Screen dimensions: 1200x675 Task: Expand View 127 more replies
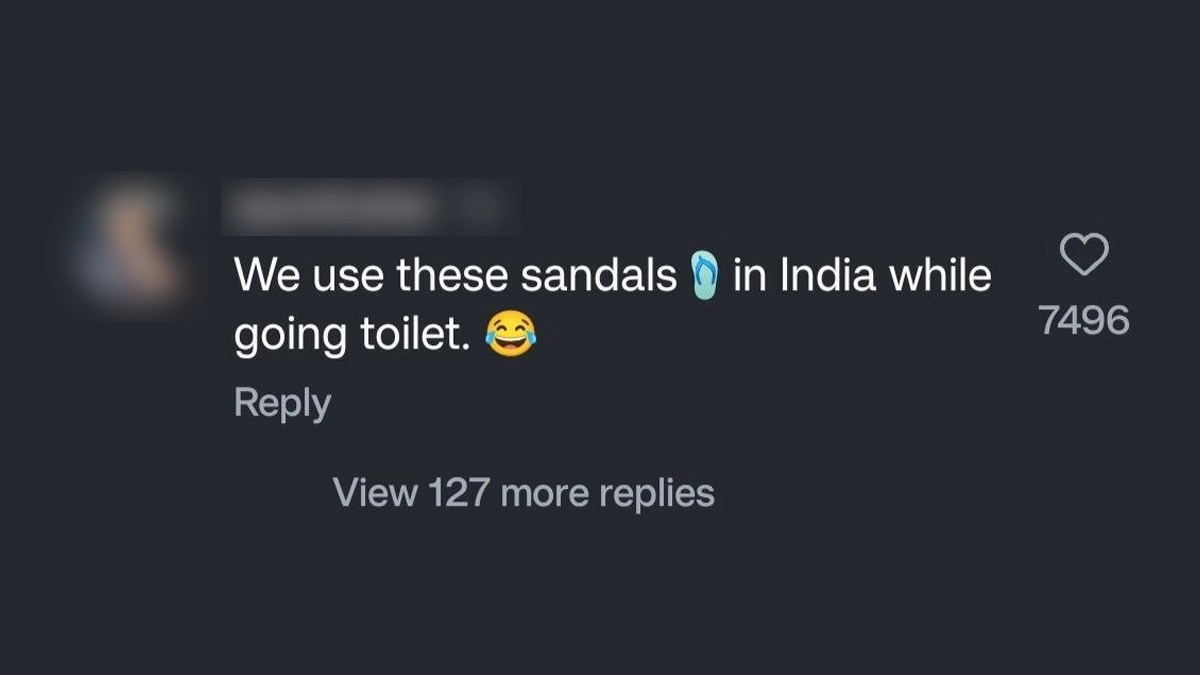(523, 492)
